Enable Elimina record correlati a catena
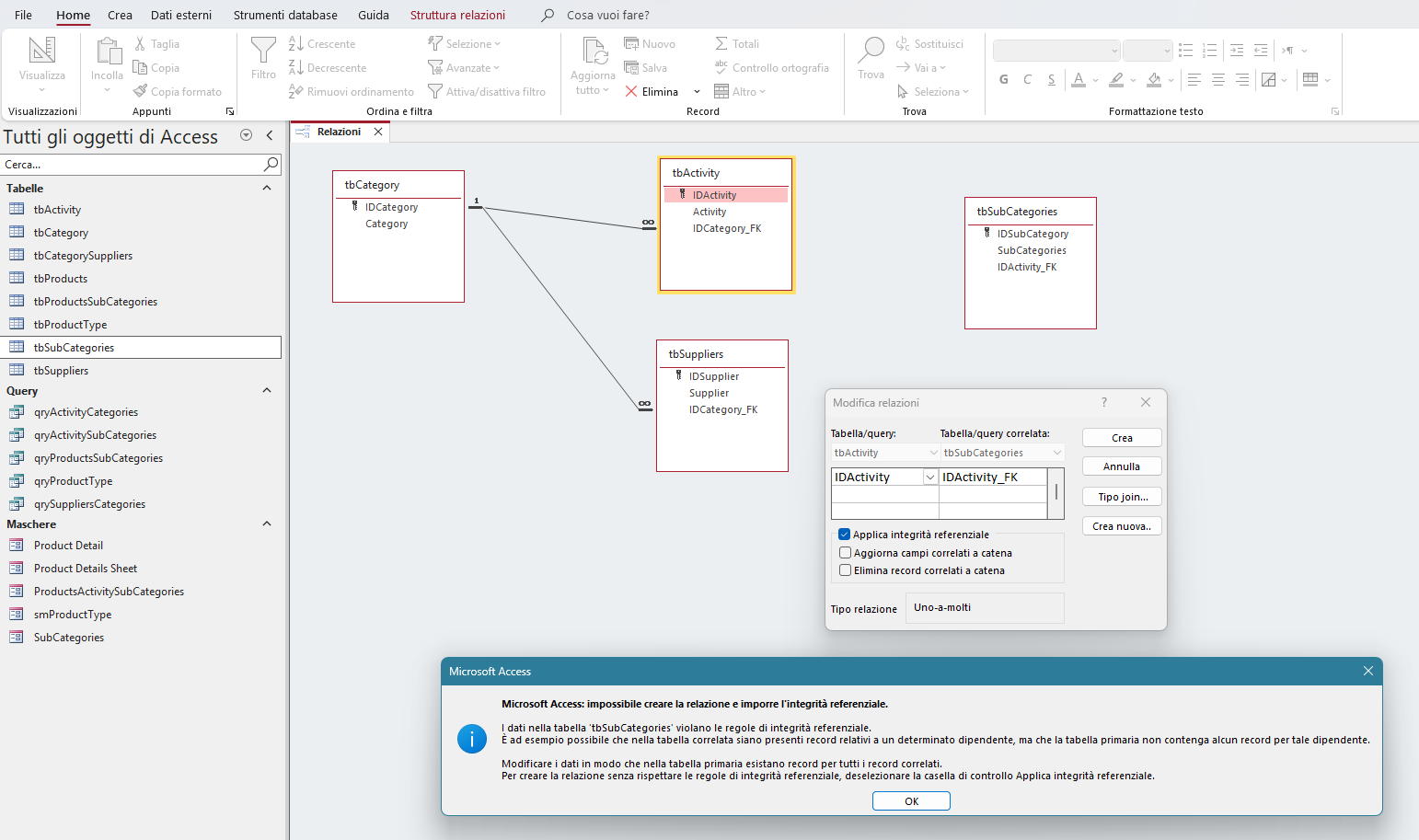 tap(845, 570)
